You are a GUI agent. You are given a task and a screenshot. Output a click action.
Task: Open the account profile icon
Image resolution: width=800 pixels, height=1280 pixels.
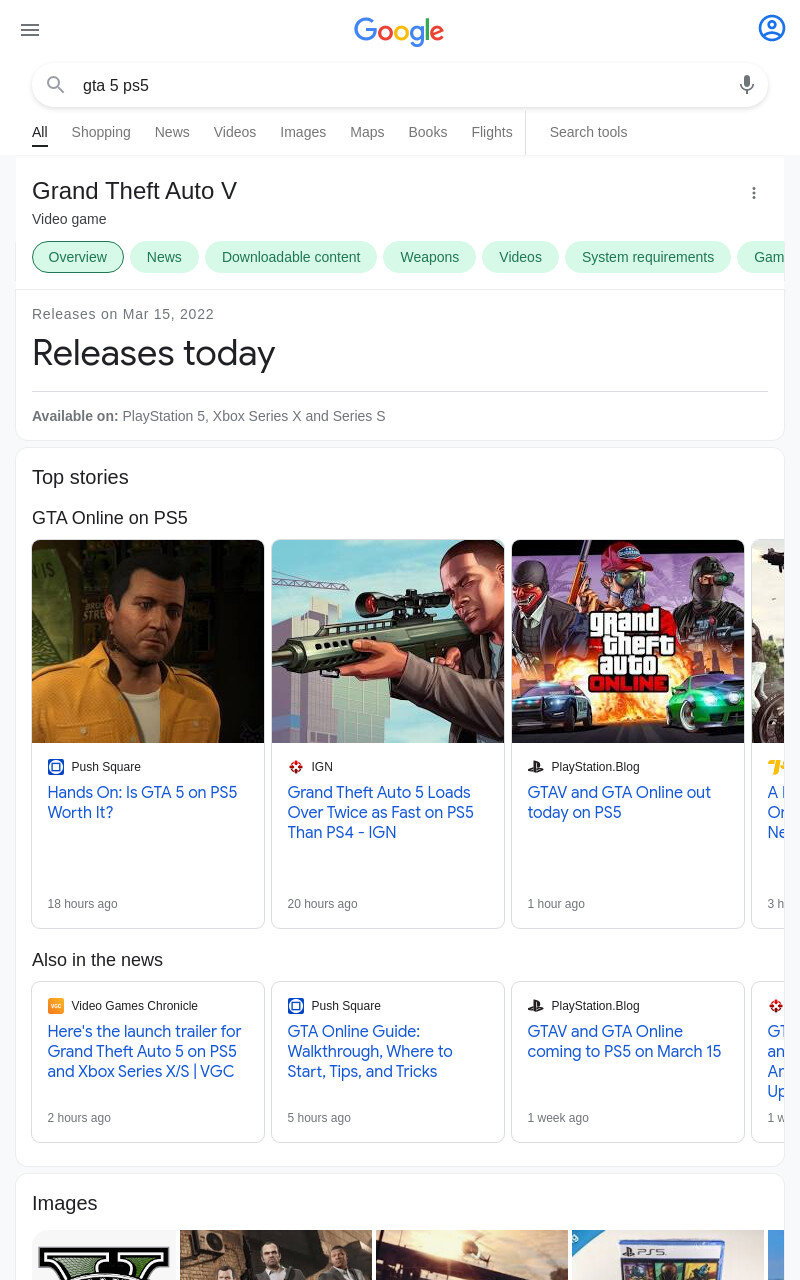[772, 28]
